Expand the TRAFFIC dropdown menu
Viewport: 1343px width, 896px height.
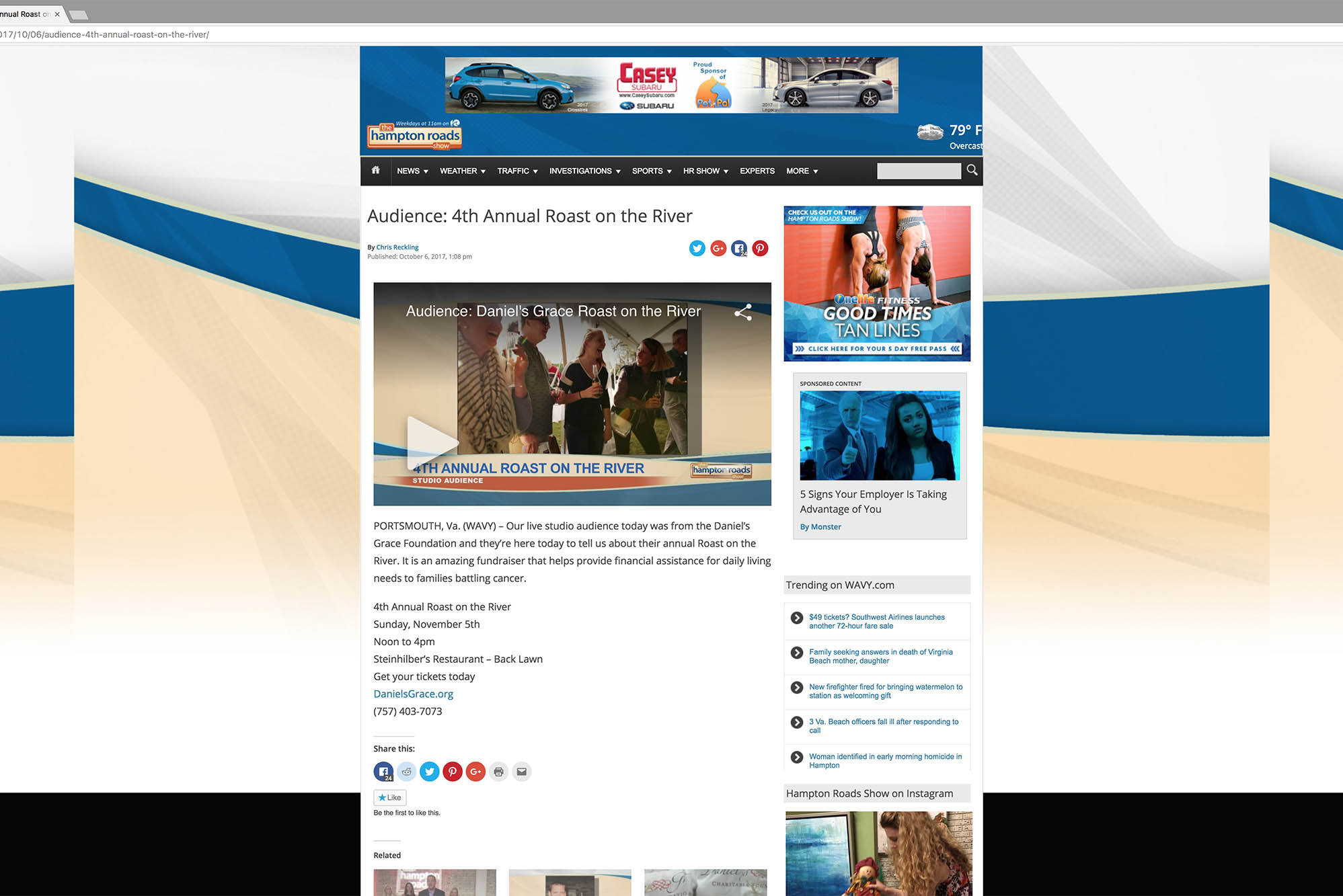[518, 171]
